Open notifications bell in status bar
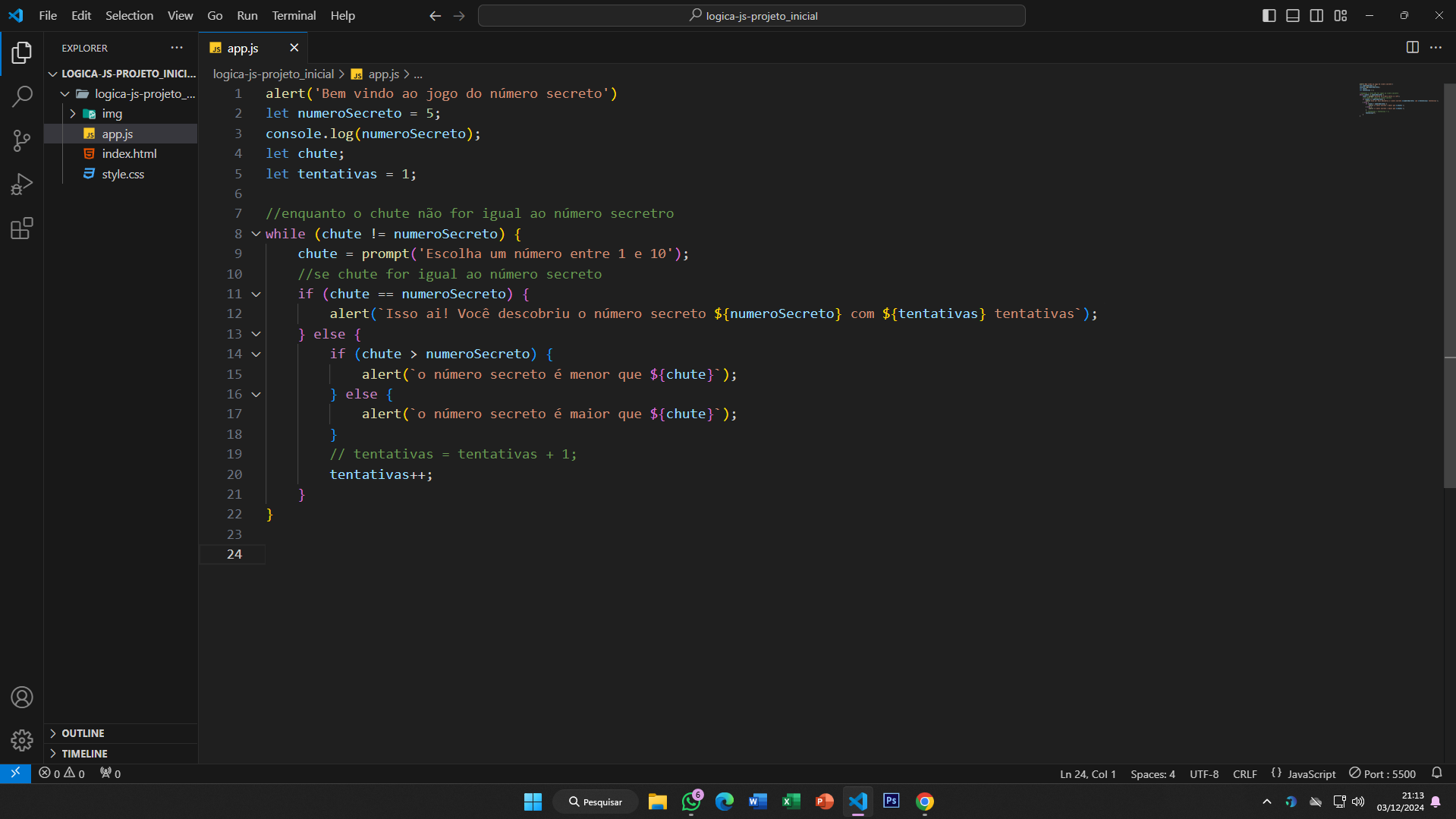This screenshot has height=819, width=1456. tap(1436, 773)
